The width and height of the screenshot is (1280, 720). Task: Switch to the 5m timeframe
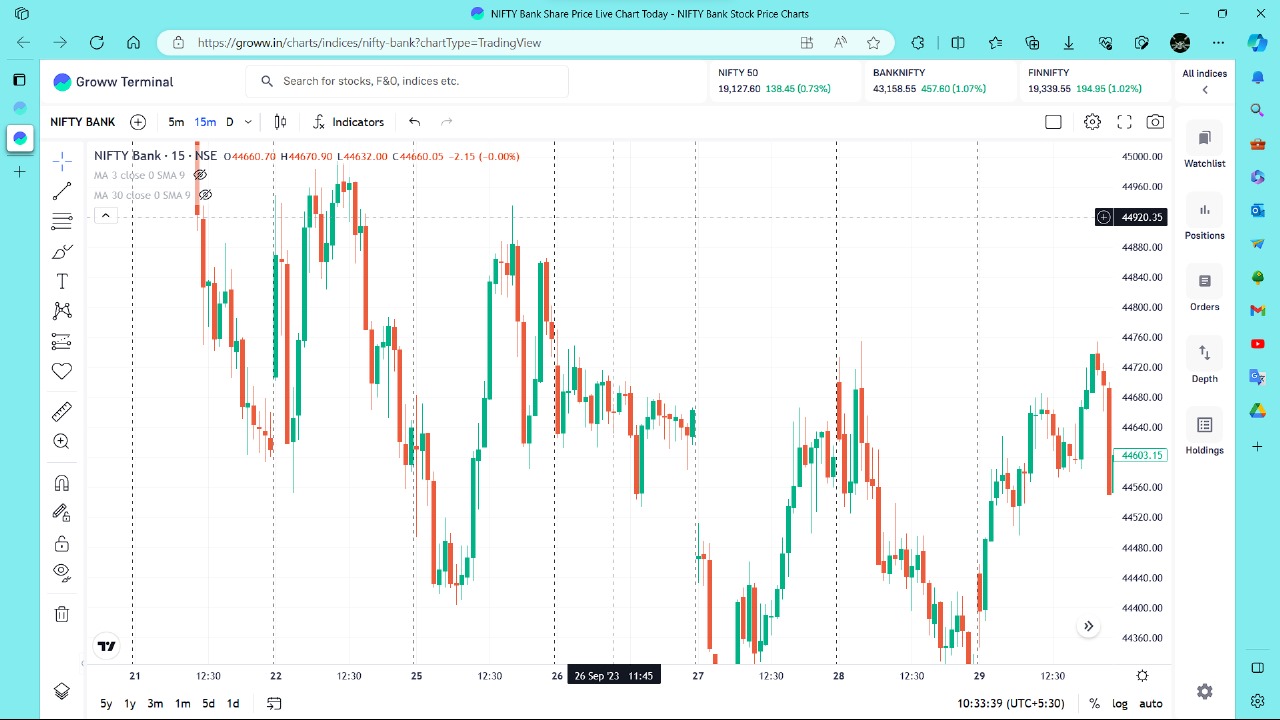coord(176,122)
